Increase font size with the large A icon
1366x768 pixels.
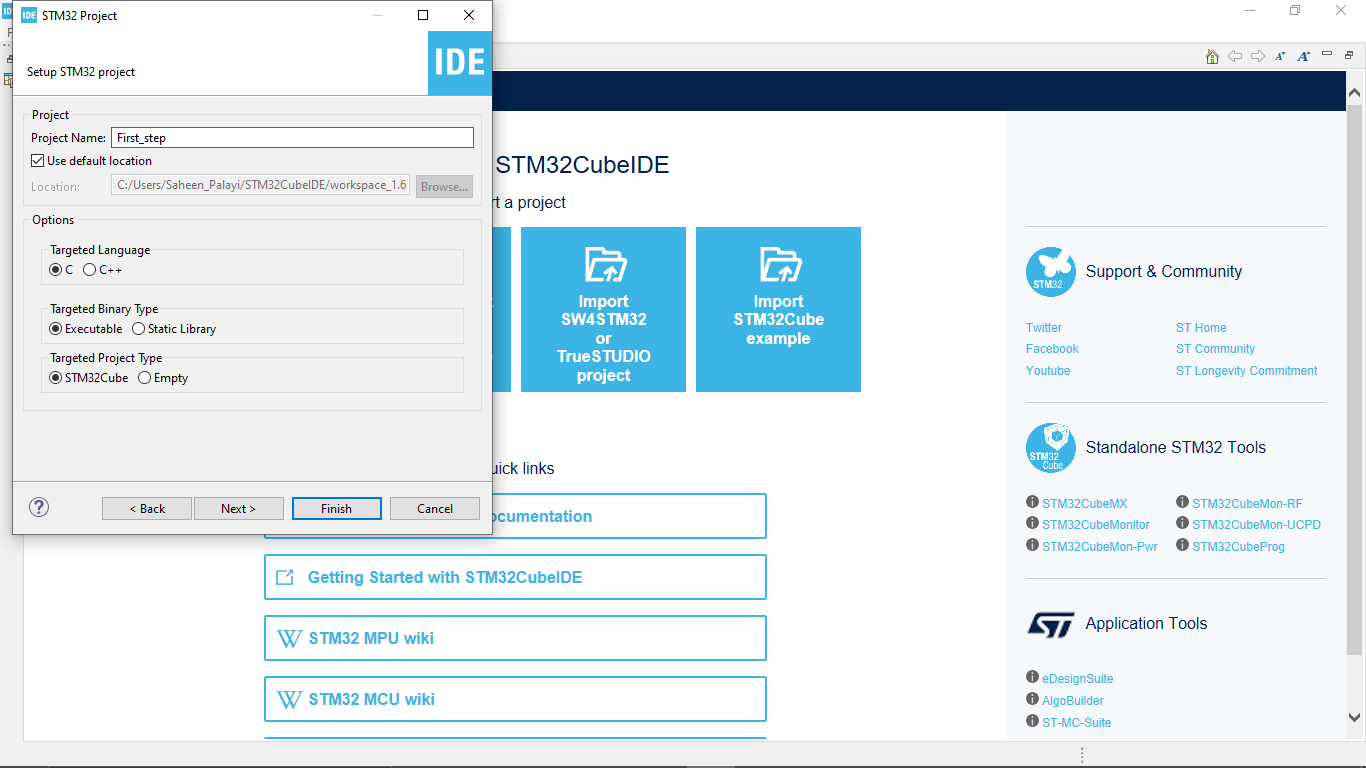click(x=1303, y=56)
